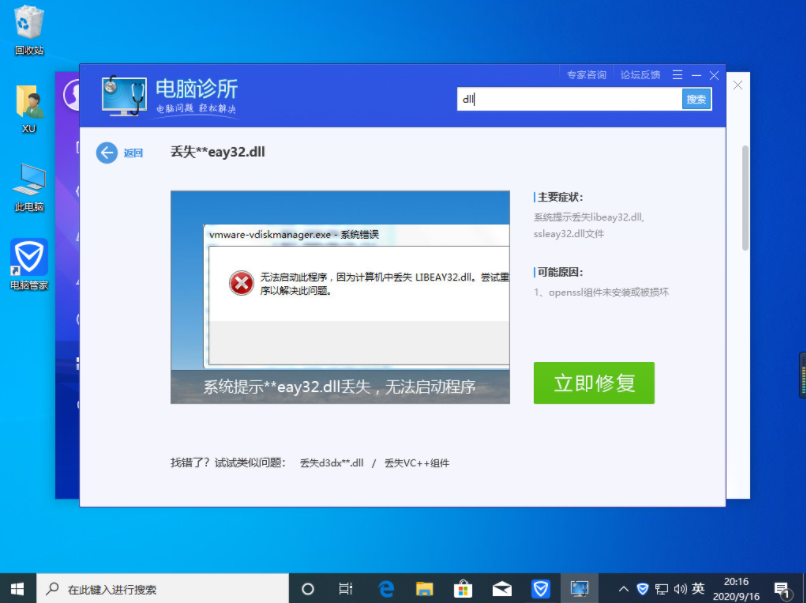The height and width of the screenshot is (603, 806).
Task: Click the green 立即修复 repair button
Action: coord(594,382)
